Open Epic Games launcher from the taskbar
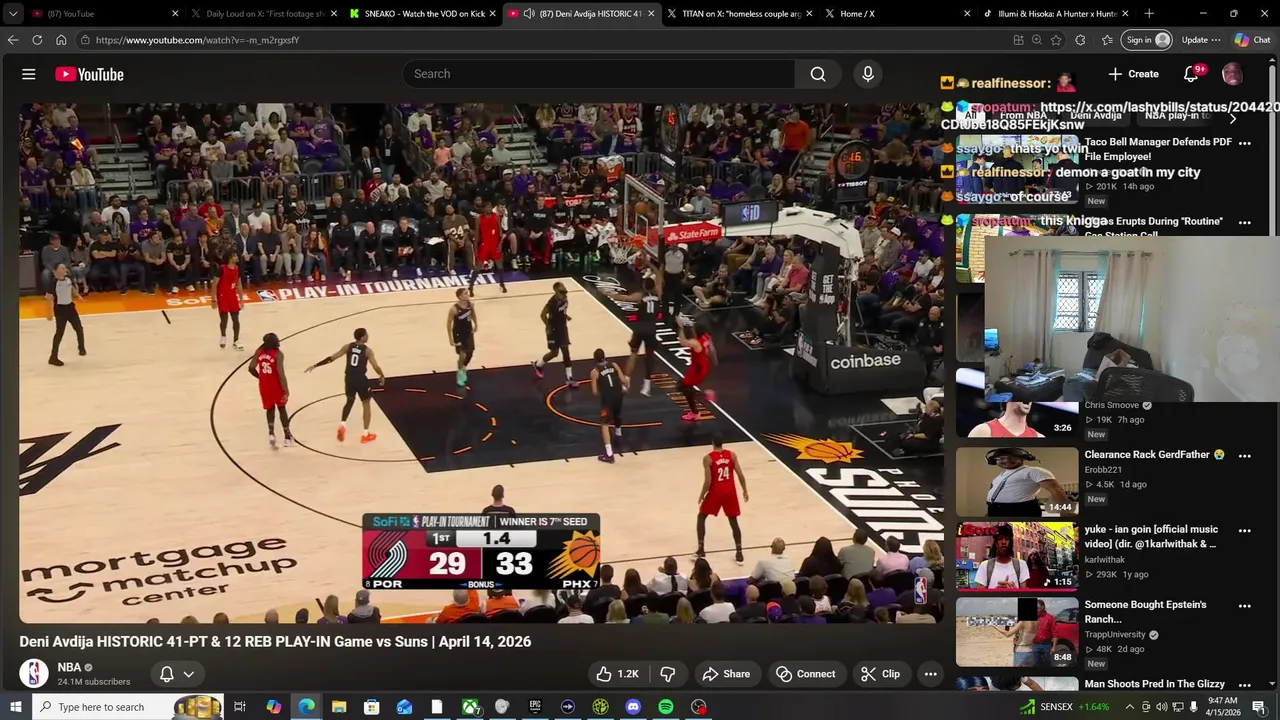This screenshot has height=720, width=1280. pos(535,707)
